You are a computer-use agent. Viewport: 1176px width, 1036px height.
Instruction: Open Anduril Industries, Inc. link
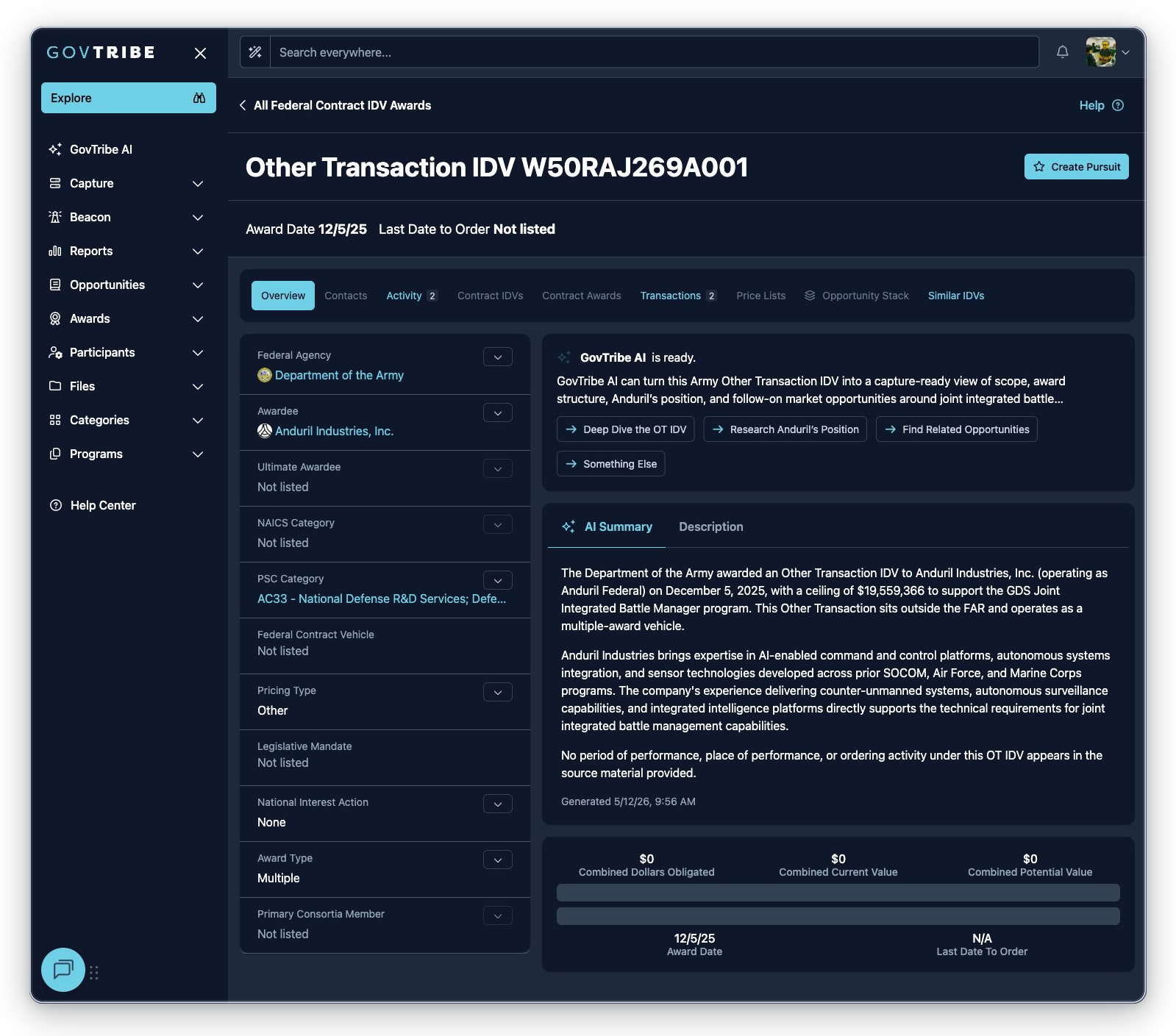[x=334, y=431]
